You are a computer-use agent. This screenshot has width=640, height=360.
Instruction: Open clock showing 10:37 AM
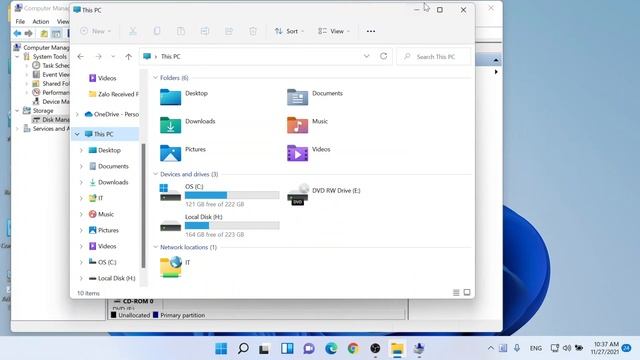pos(606,348)
